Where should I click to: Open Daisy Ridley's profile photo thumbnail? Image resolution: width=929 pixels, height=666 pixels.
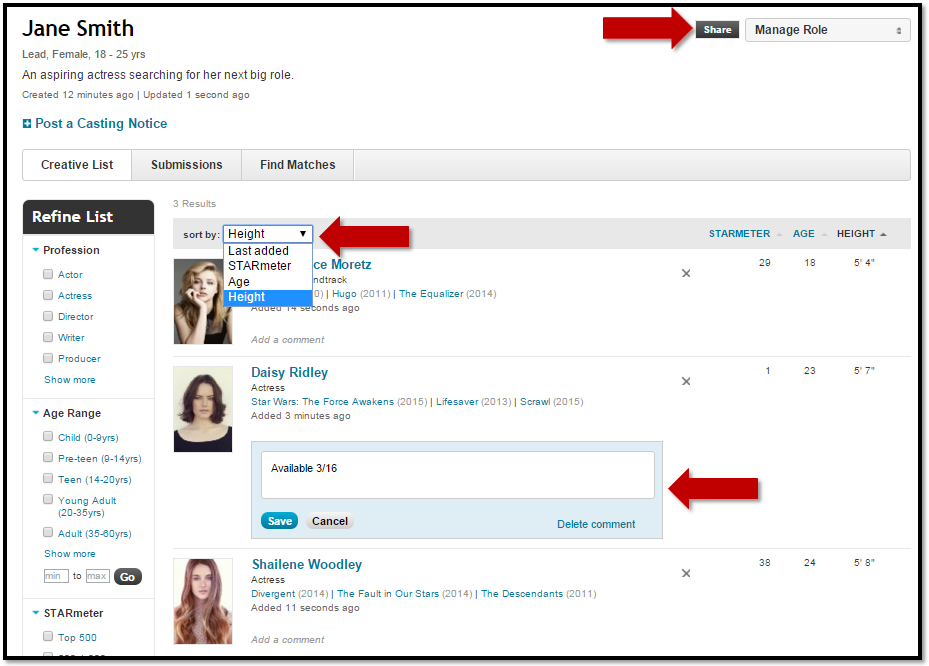(x=203, y=409)
